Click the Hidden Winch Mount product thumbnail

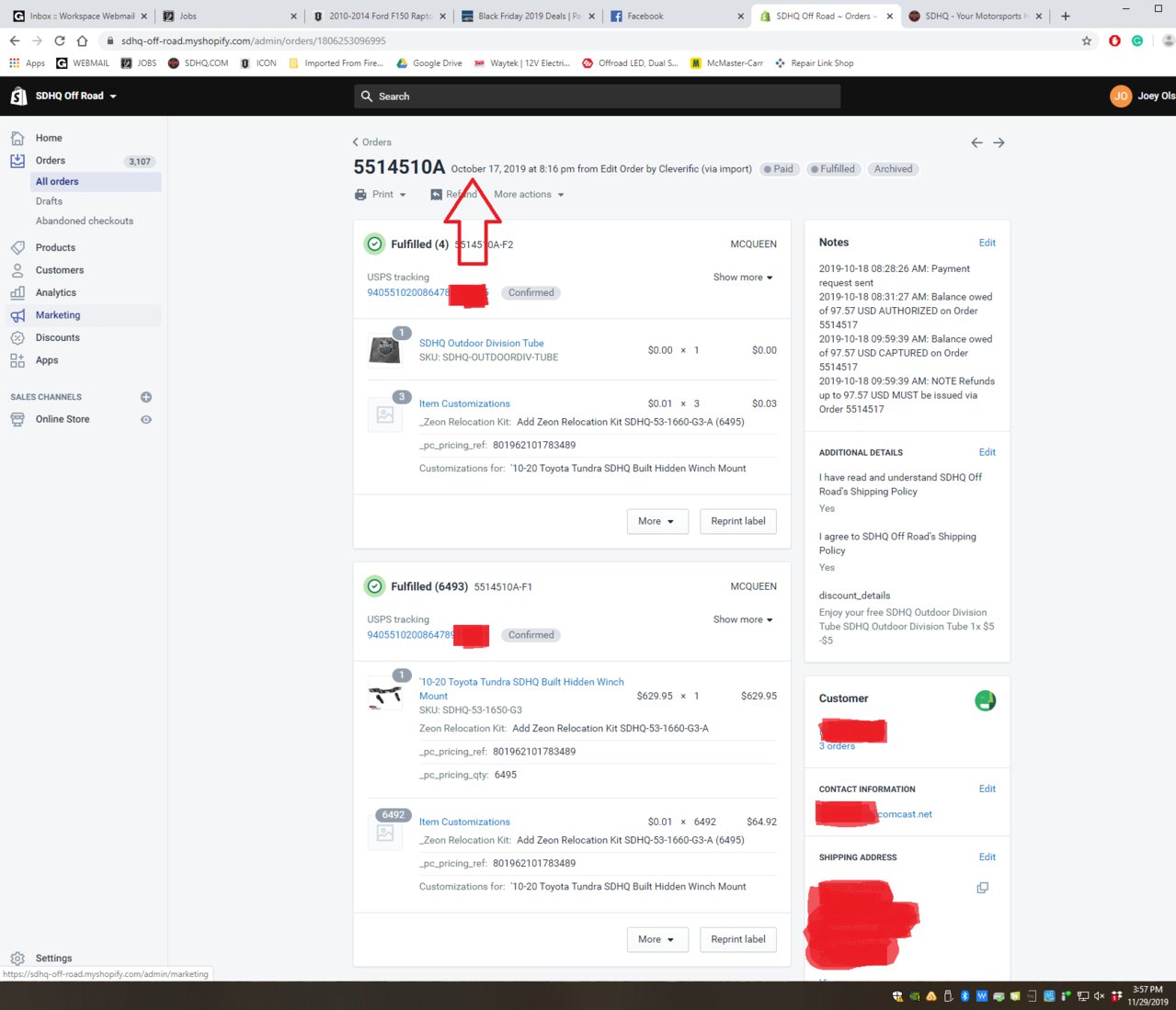385,694
